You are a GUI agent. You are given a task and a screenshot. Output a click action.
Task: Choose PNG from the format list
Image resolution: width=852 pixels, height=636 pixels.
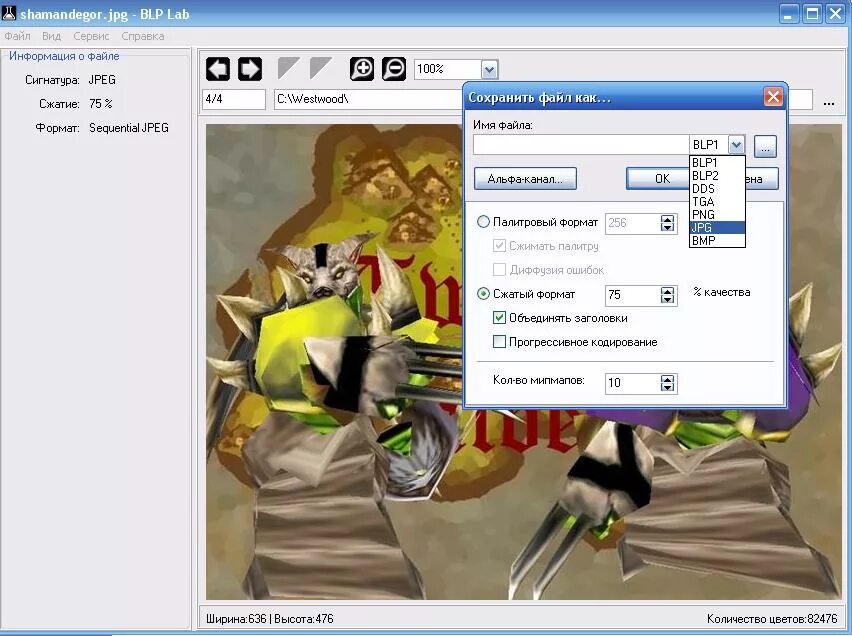point(717,215)
